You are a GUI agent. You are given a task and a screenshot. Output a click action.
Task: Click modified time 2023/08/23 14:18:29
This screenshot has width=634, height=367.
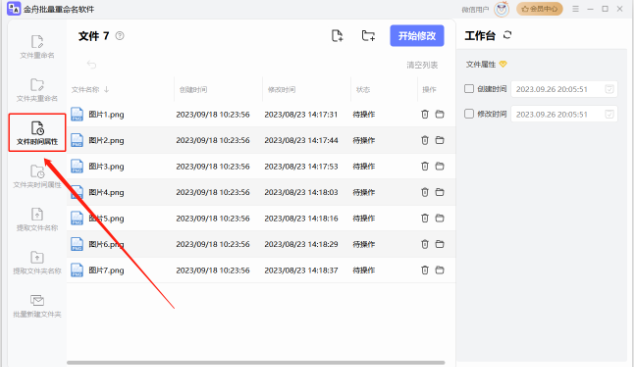coord(301,244)
